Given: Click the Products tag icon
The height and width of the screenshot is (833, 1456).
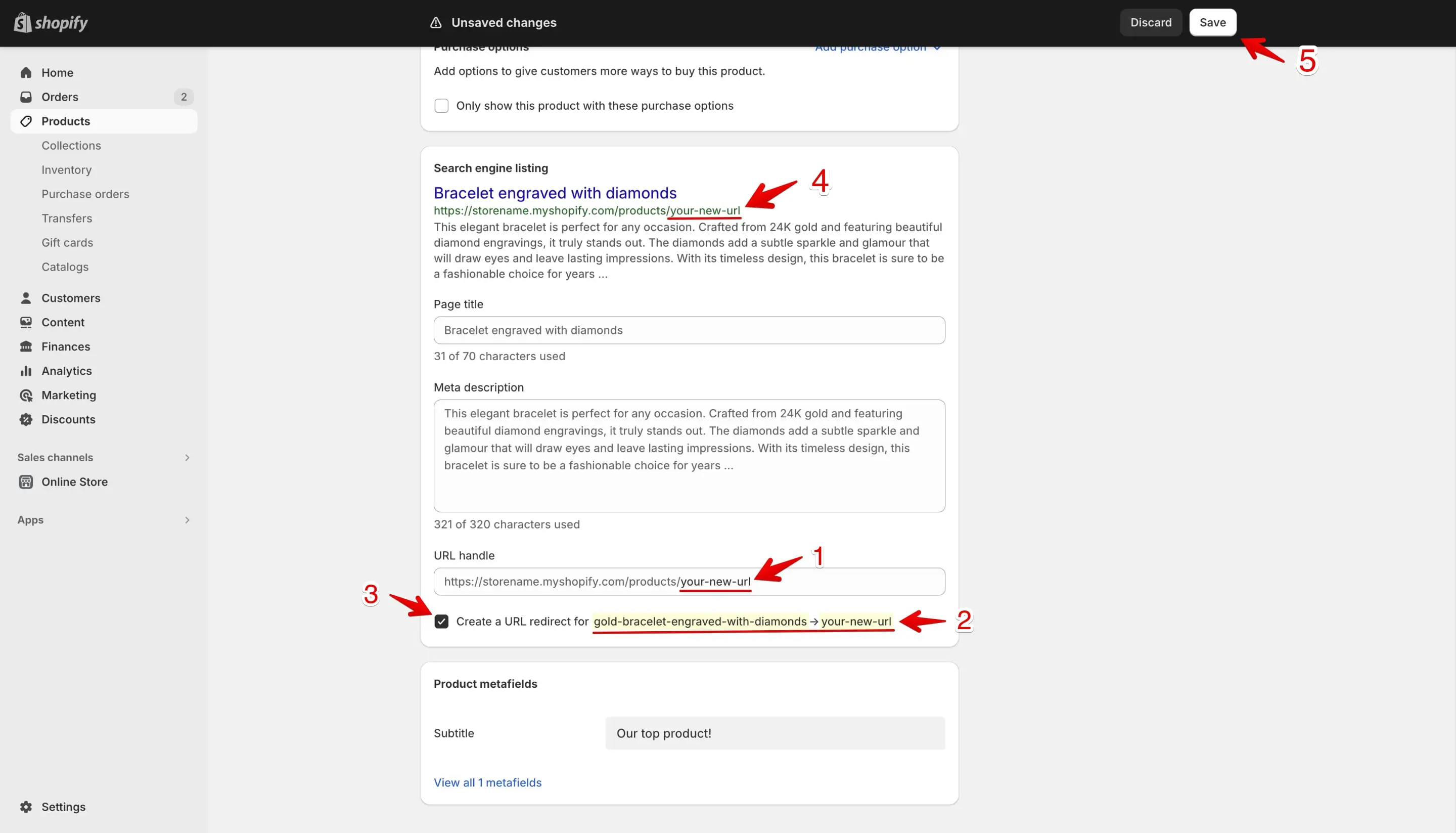Looking at the screenshot, I should 26,121.
